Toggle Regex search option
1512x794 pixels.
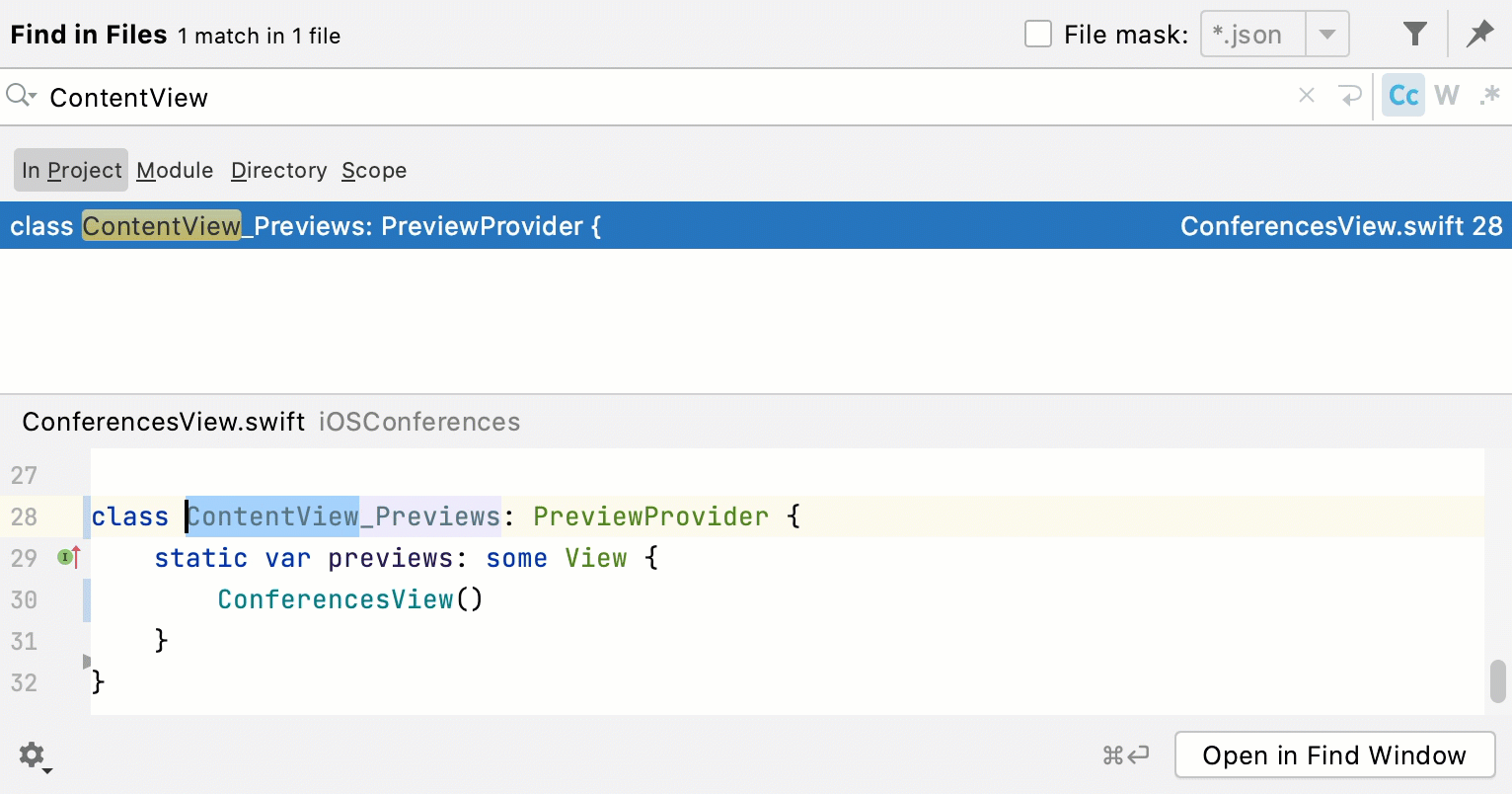(1490, 96)
